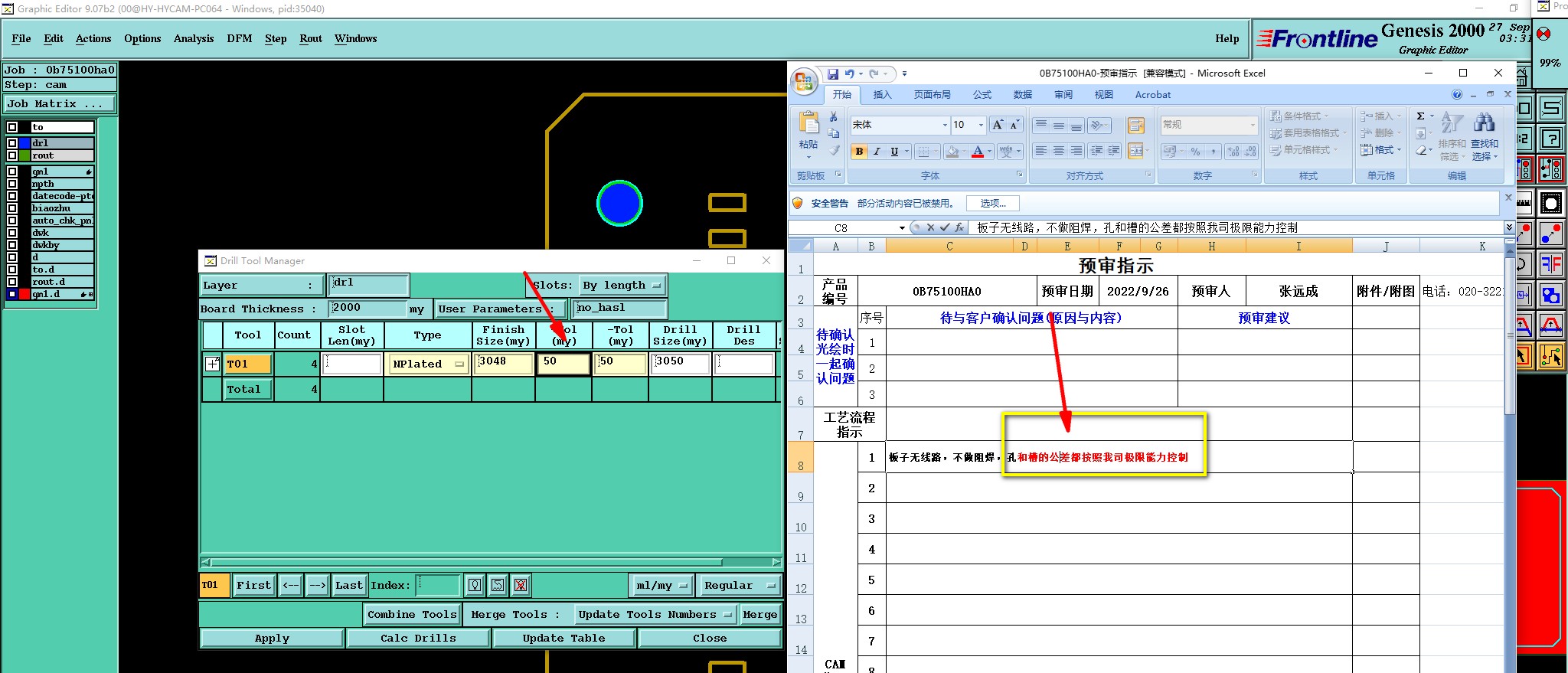Click Excel Name Box showing C8
This screenshot has width=1568, height=673.
coord(848,227)
